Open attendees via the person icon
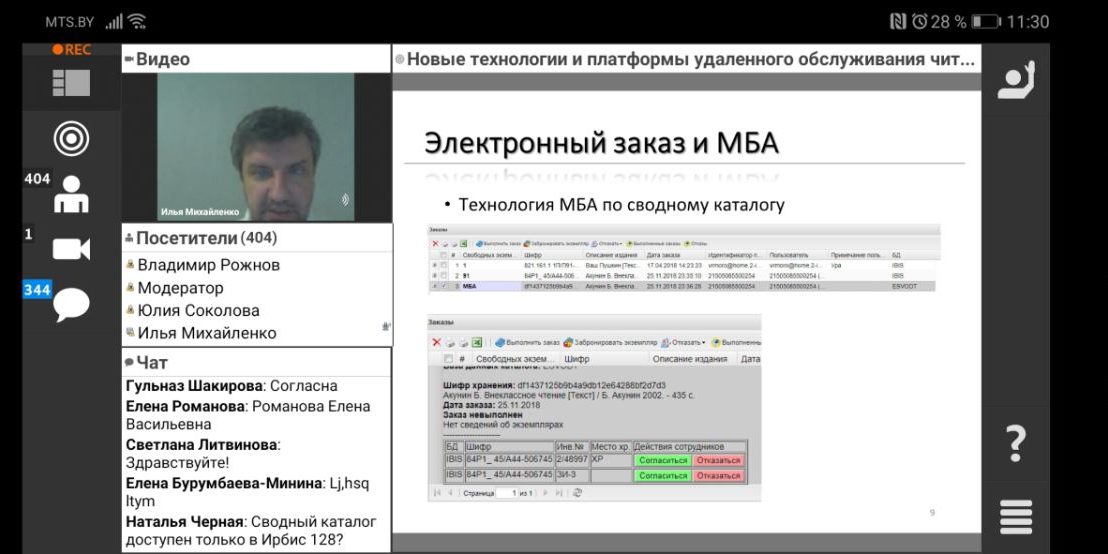The image size is (1108, 554). click(71, 194)
